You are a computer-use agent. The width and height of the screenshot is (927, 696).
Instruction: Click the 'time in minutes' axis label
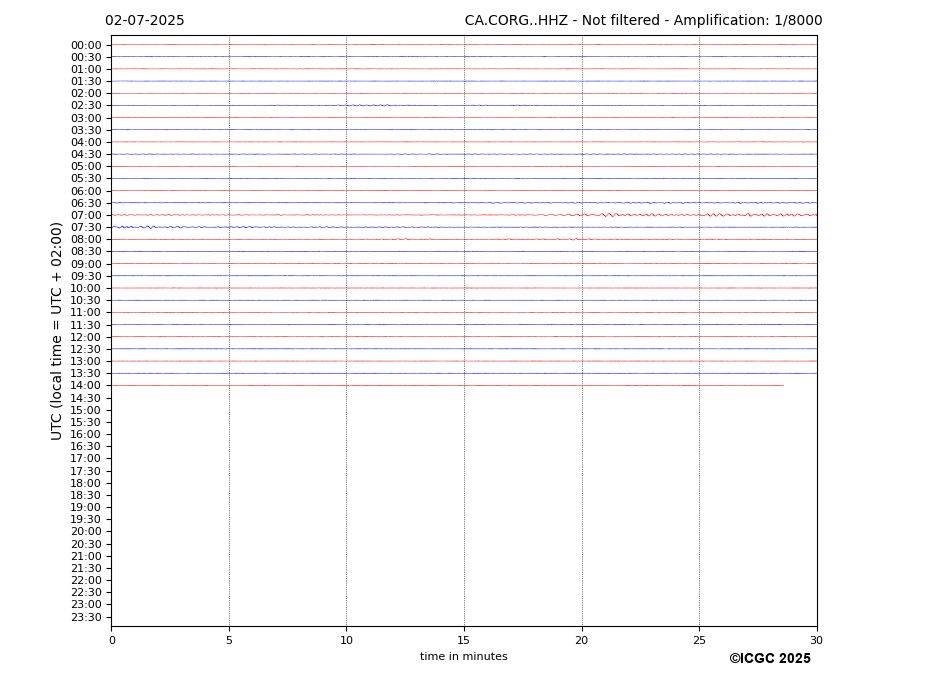point(464,656)
